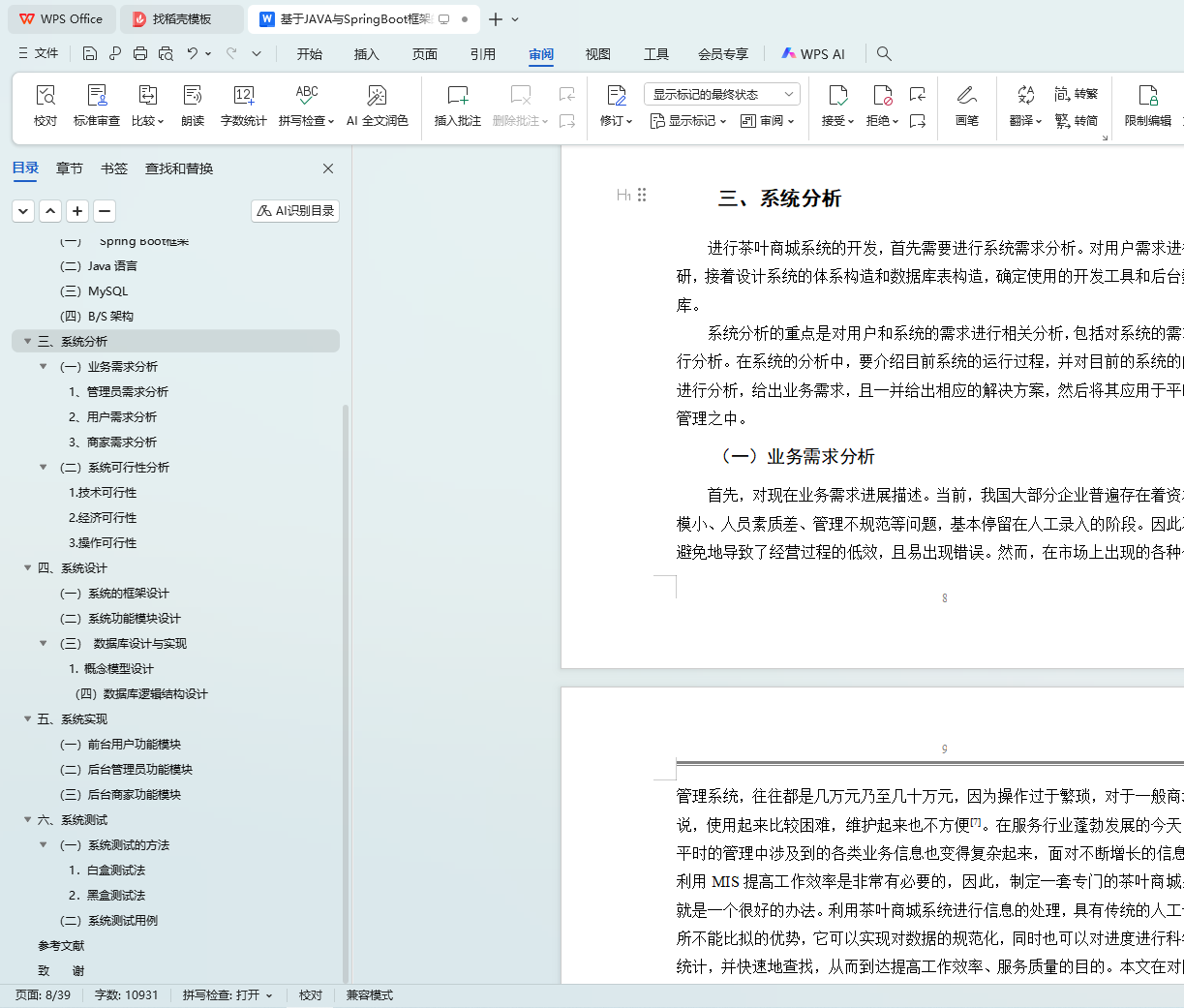
Task: Switch to 开始 ribbon tab
Action: [310, 54]
